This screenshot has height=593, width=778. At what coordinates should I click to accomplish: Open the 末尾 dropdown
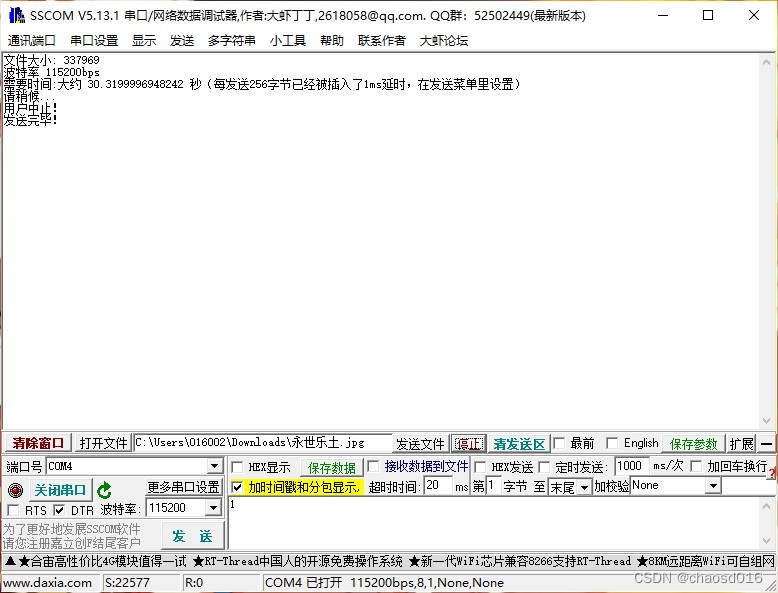(584, 487)
